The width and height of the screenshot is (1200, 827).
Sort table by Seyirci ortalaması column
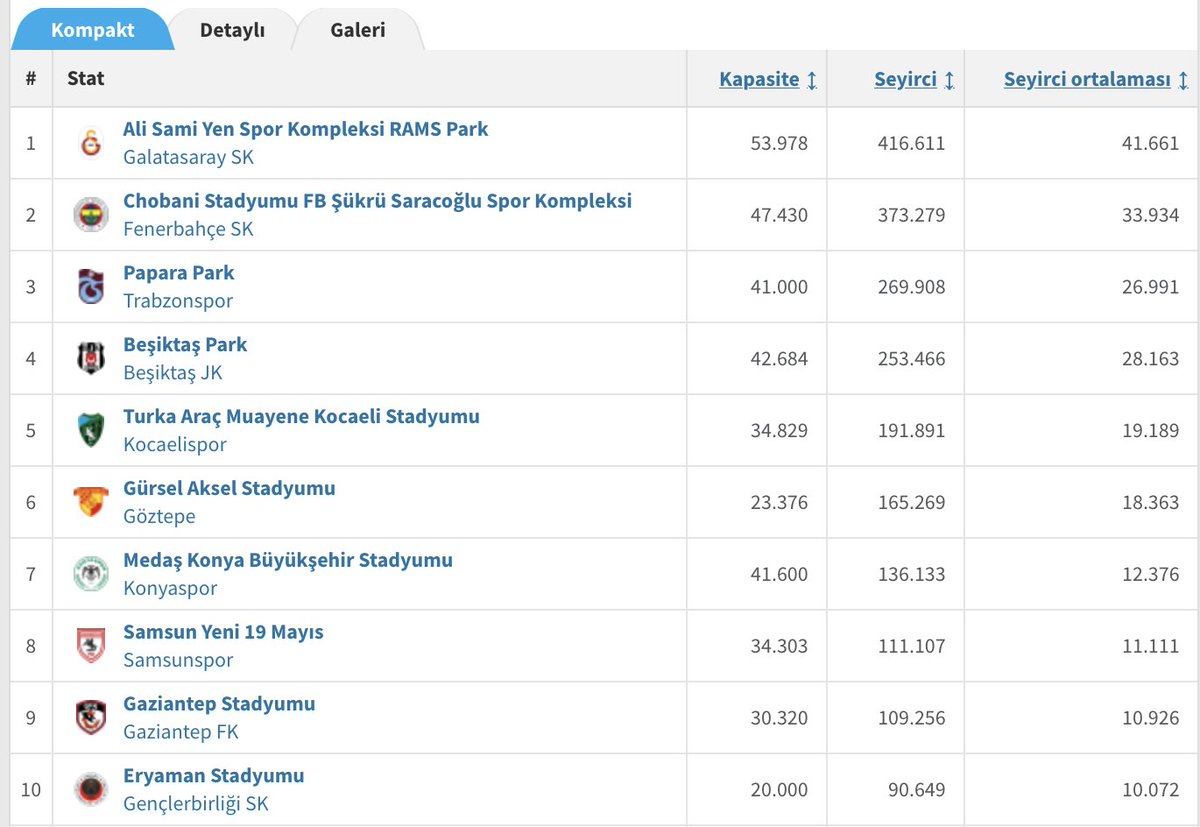pos(1096,80)
